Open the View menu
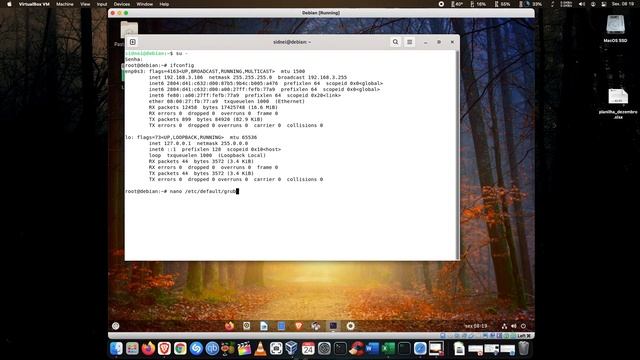The height and width of the screenshot is (360, 640). 85,4
